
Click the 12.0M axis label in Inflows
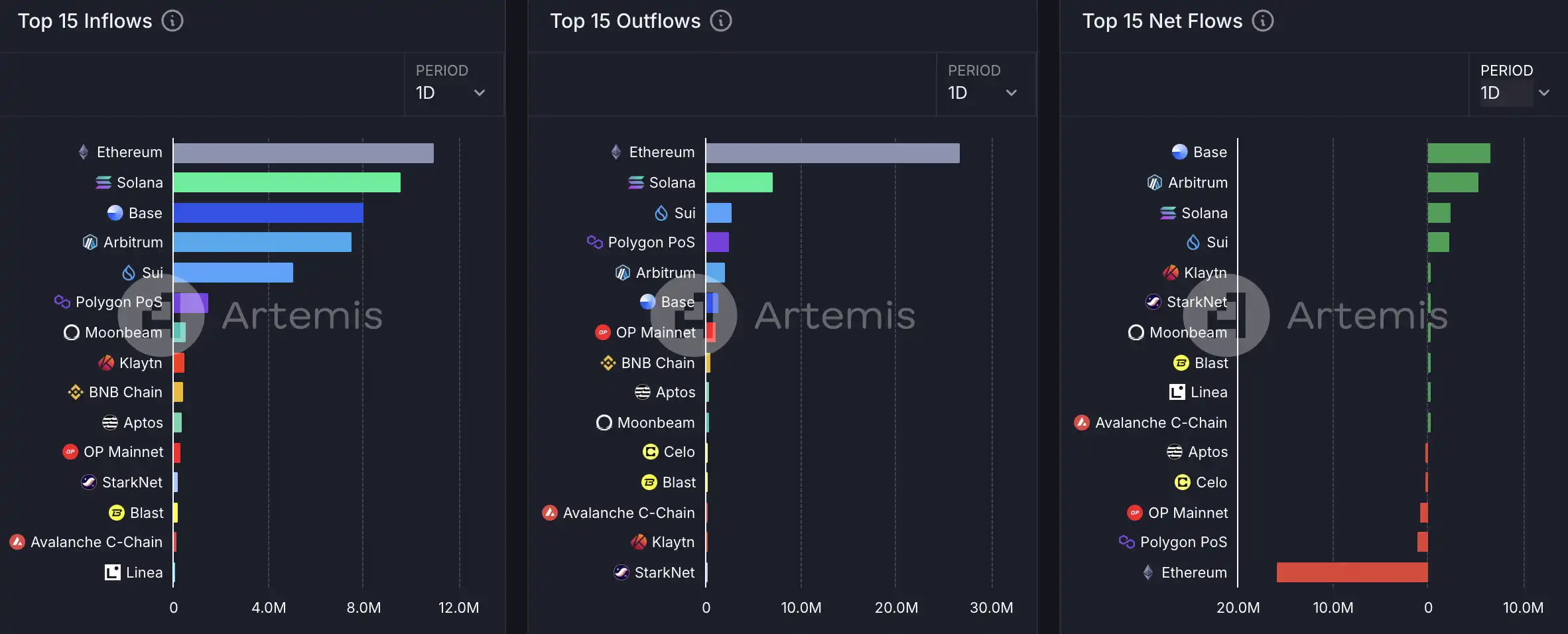458,607
